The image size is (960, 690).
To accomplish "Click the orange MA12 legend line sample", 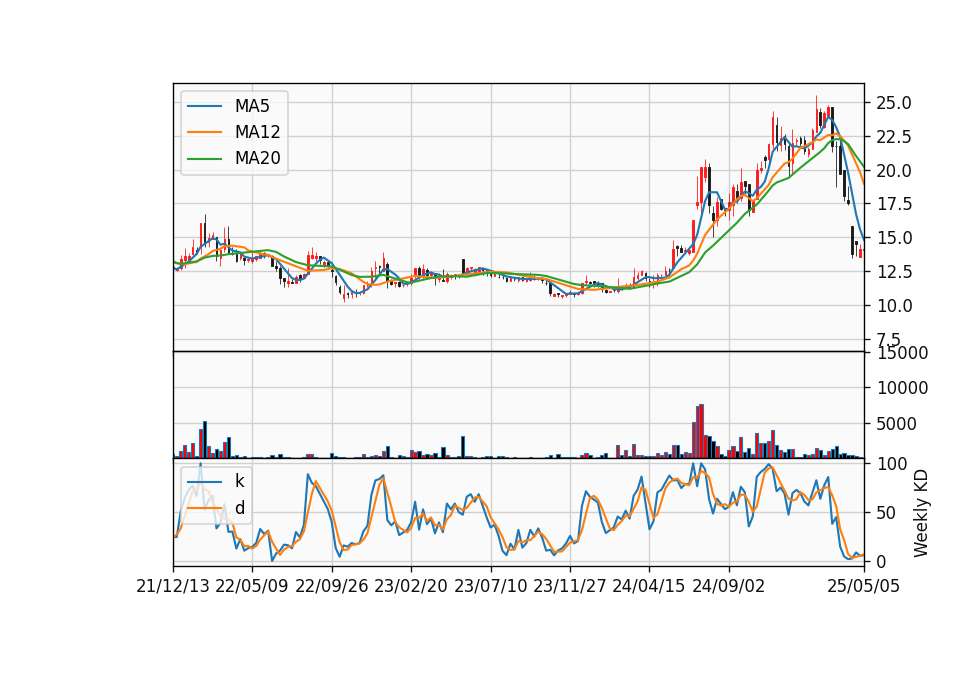I will click(x=204, y=132).
